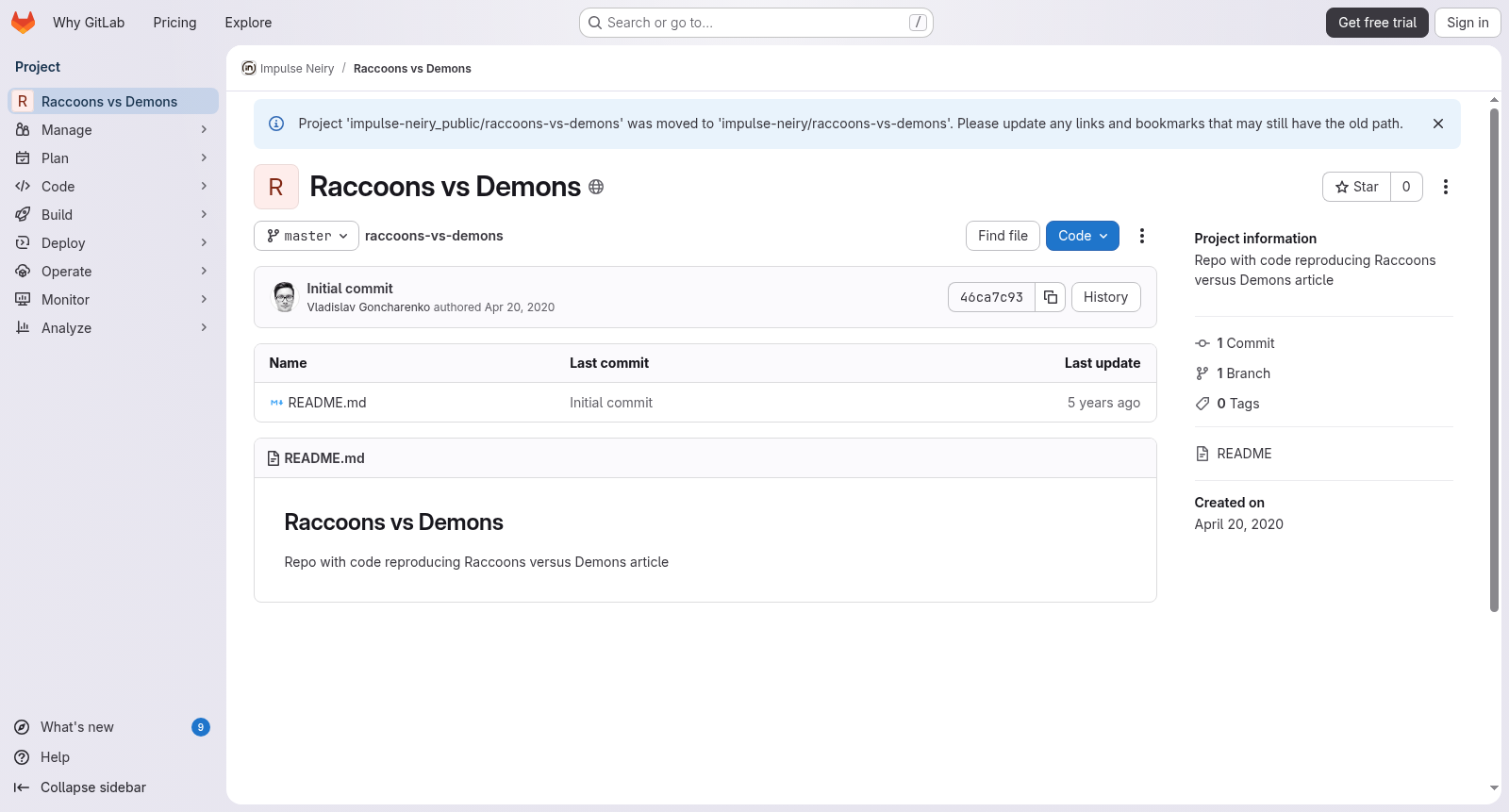Open the Manage sidebar icon
Viewport: 1509px width, 812px height.
pyautogui.click(x=23, y=130)
